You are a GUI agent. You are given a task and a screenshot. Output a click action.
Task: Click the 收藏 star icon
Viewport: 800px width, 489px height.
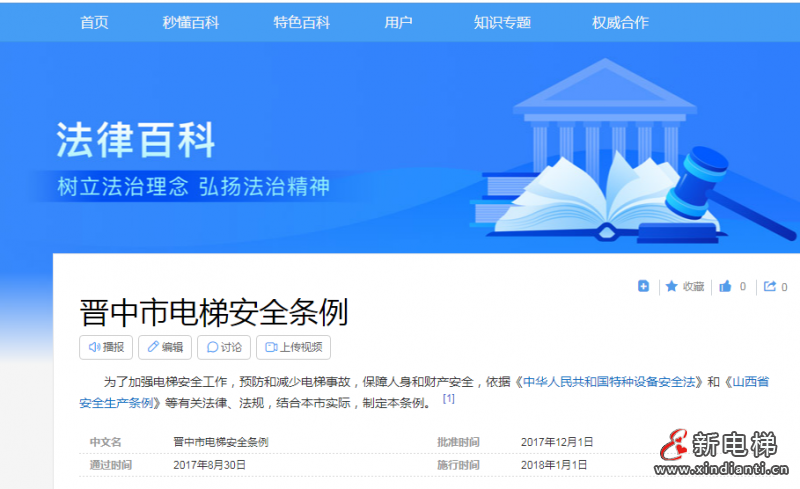coord(671,286)
